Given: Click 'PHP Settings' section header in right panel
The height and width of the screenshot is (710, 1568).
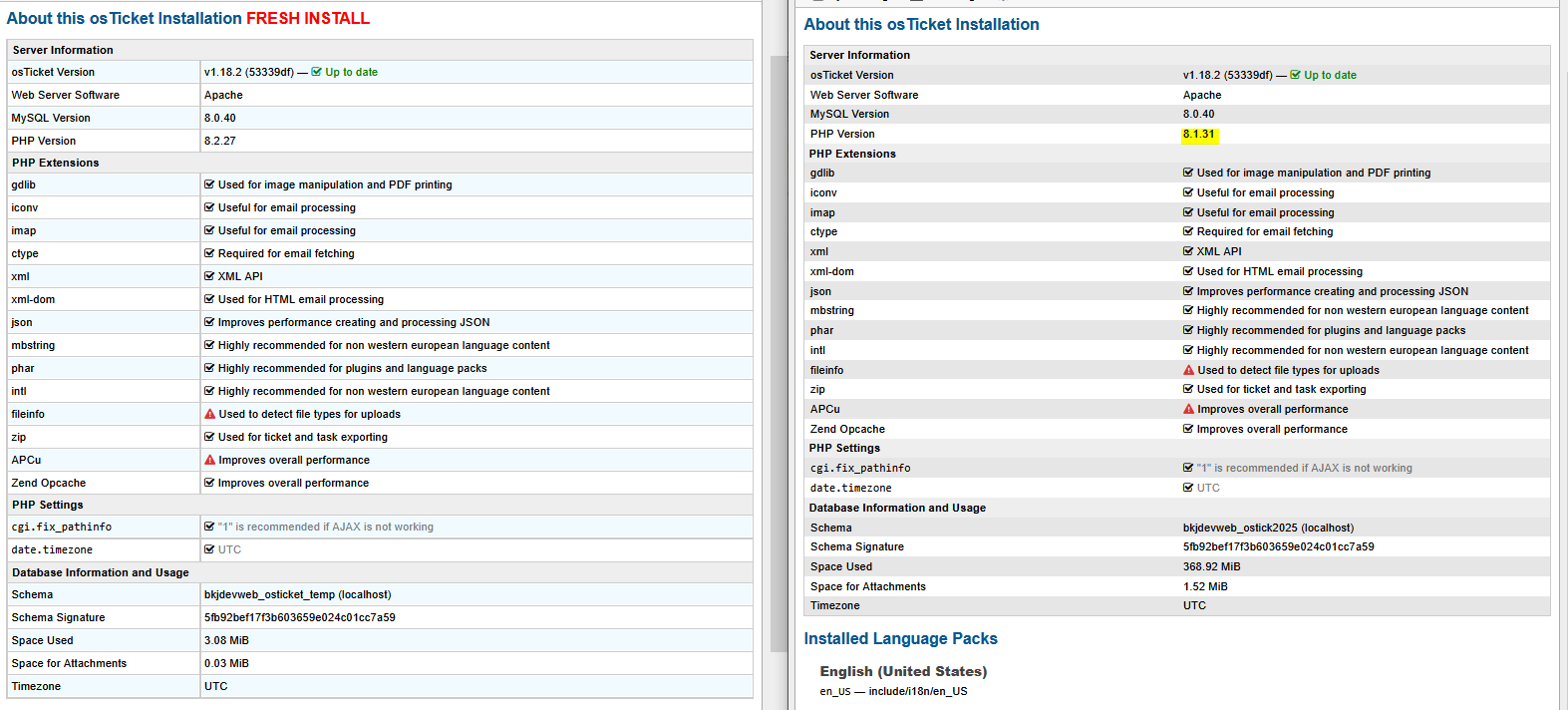Looking at the screenshot, I should click(x=844, y=448).
